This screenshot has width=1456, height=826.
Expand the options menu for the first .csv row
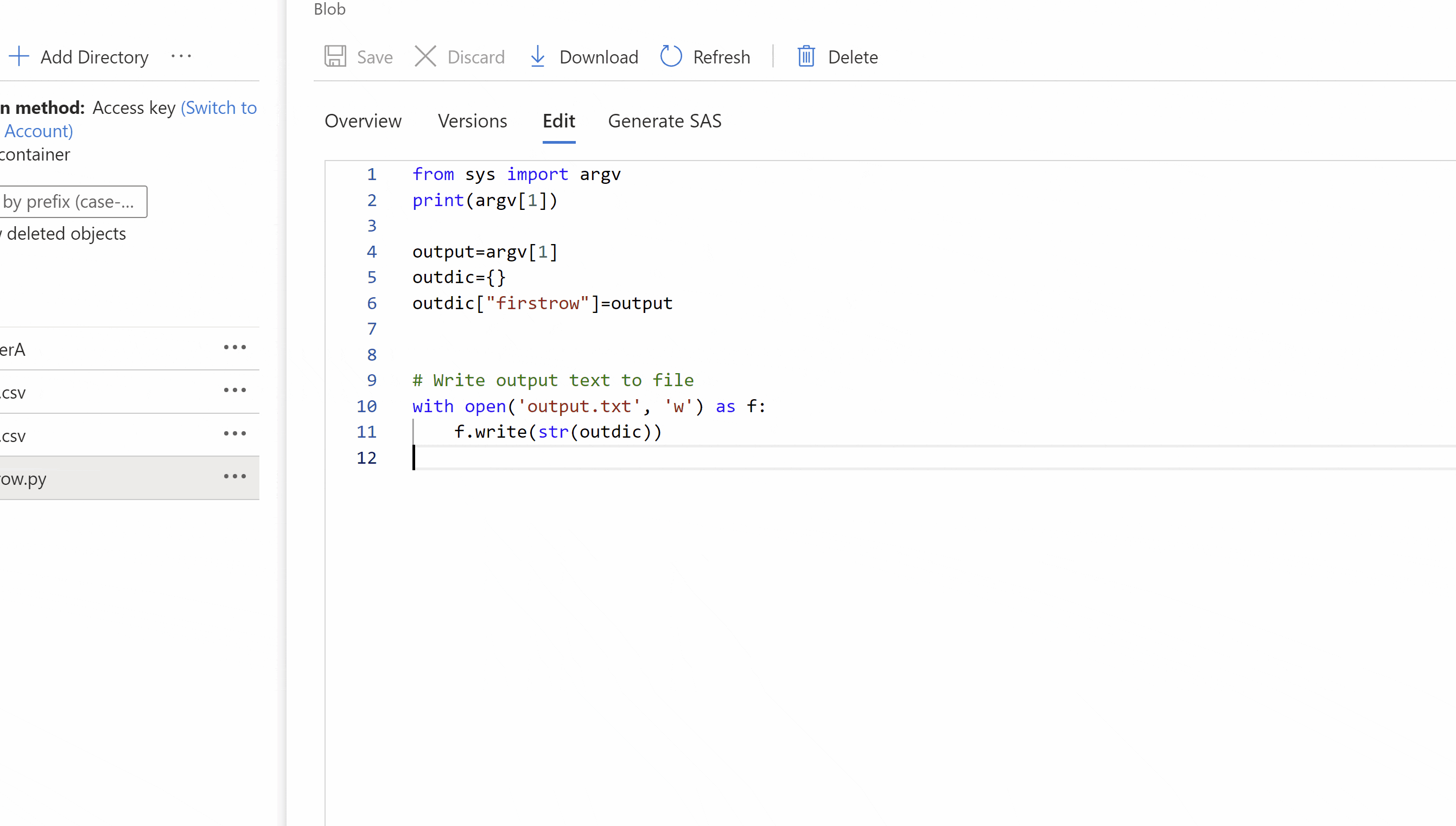(x=234, y=390)
